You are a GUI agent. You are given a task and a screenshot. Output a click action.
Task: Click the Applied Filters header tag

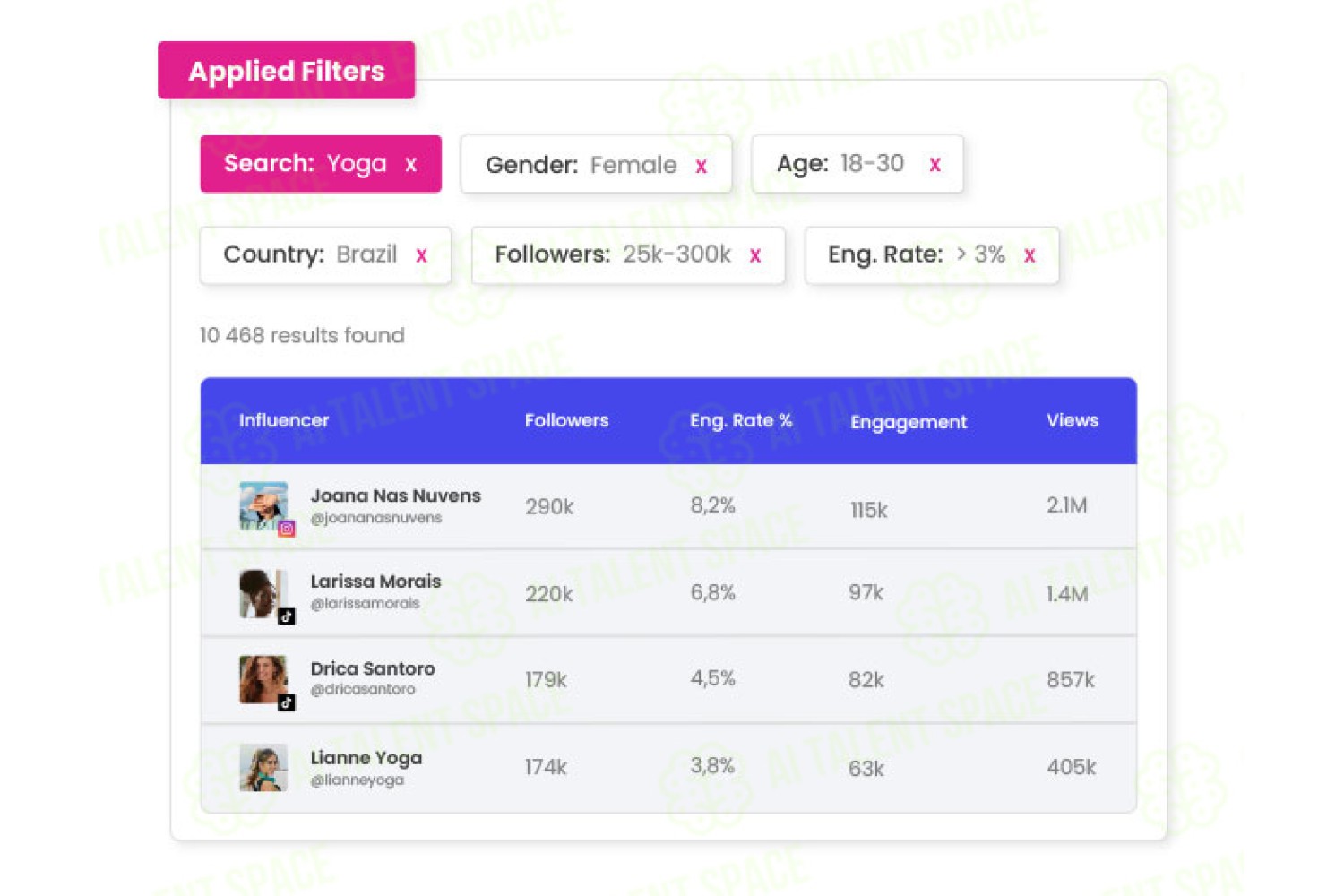coord(287,70)
